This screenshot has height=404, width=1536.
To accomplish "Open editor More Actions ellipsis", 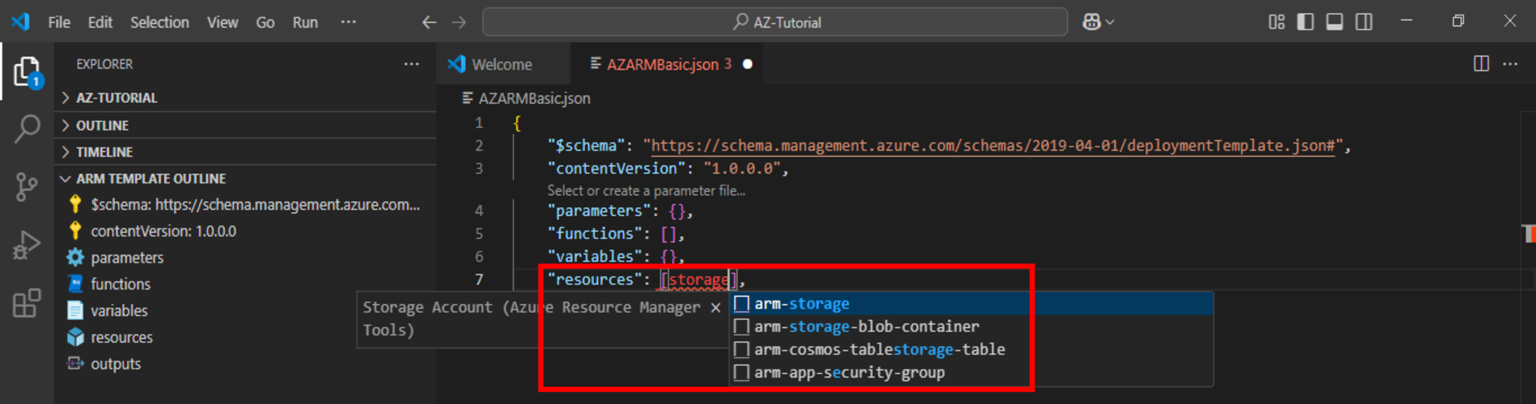I will point(1510,64).
